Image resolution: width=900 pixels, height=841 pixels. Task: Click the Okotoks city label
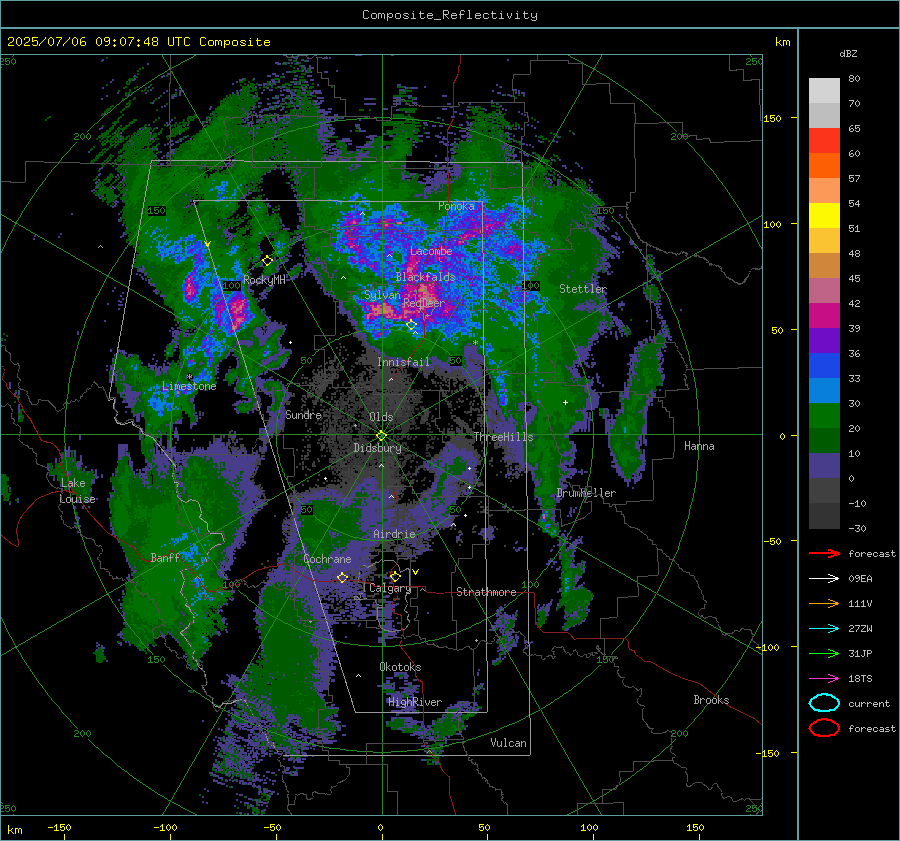coord(400,667)
